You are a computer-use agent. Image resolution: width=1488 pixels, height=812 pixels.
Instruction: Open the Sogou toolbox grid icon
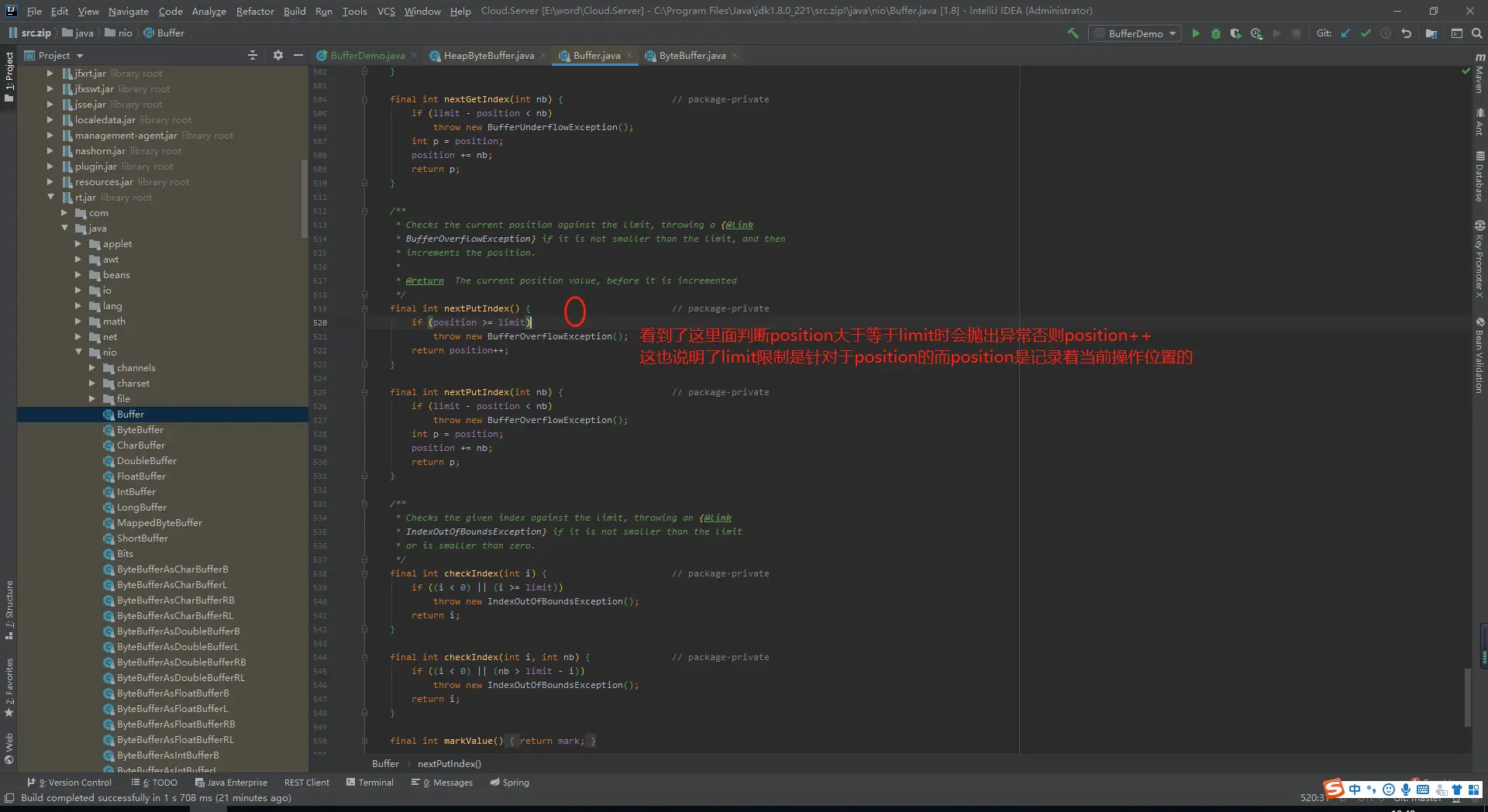(1474, 790)
